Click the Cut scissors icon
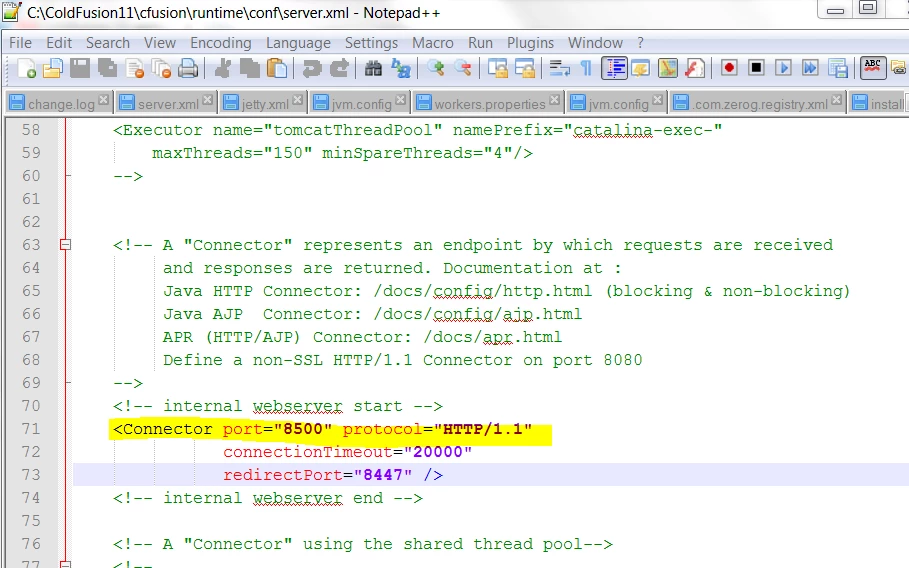This screenshot has height=568, width=909. tap(222, 68)
